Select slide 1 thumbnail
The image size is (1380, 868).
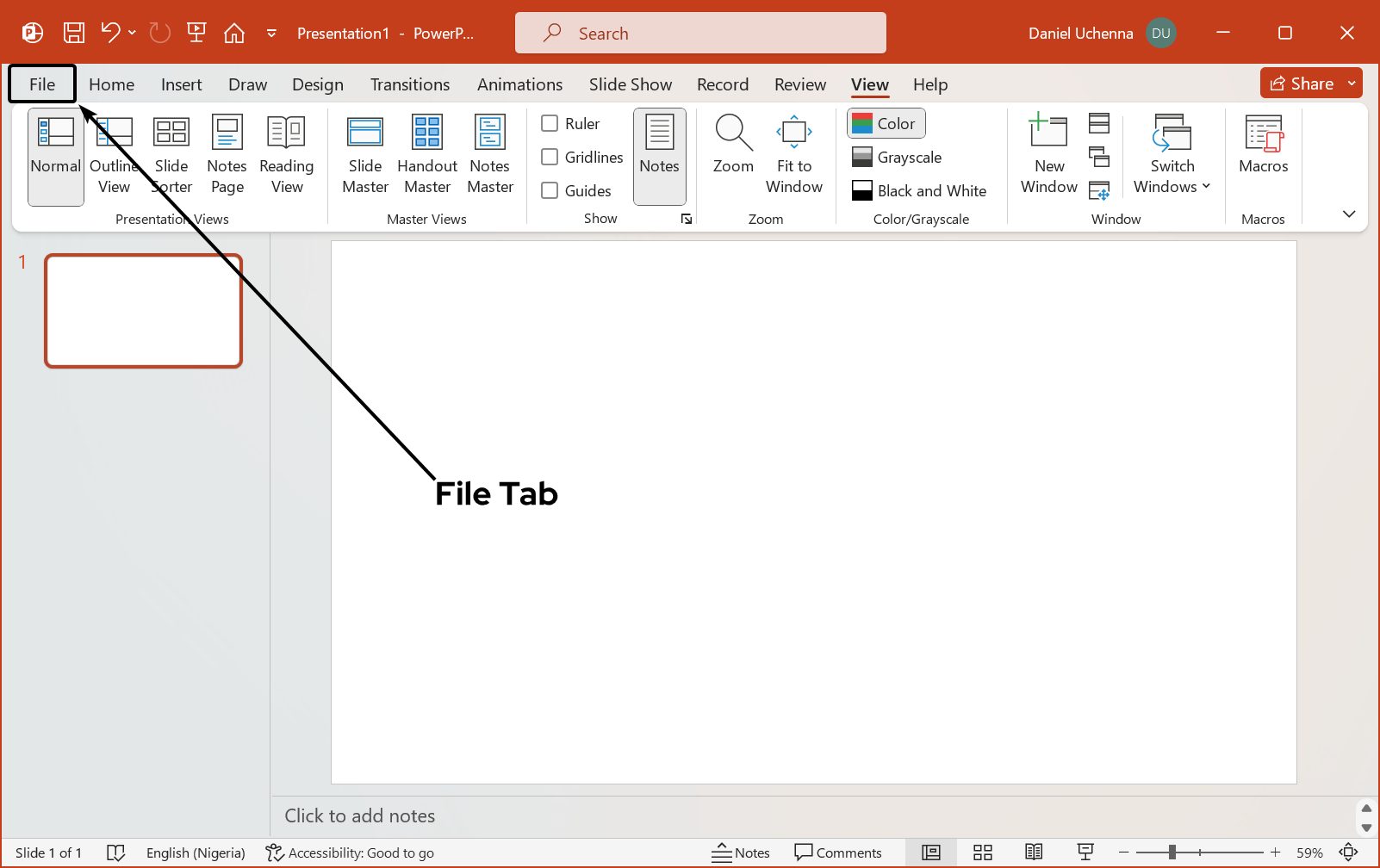click(x=144, y=311)
